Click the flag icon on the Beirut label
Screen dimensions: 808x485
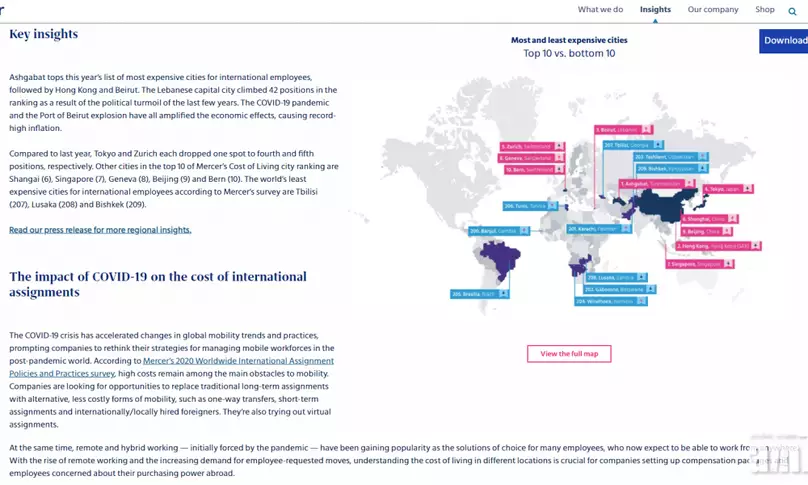pos(646,129)
